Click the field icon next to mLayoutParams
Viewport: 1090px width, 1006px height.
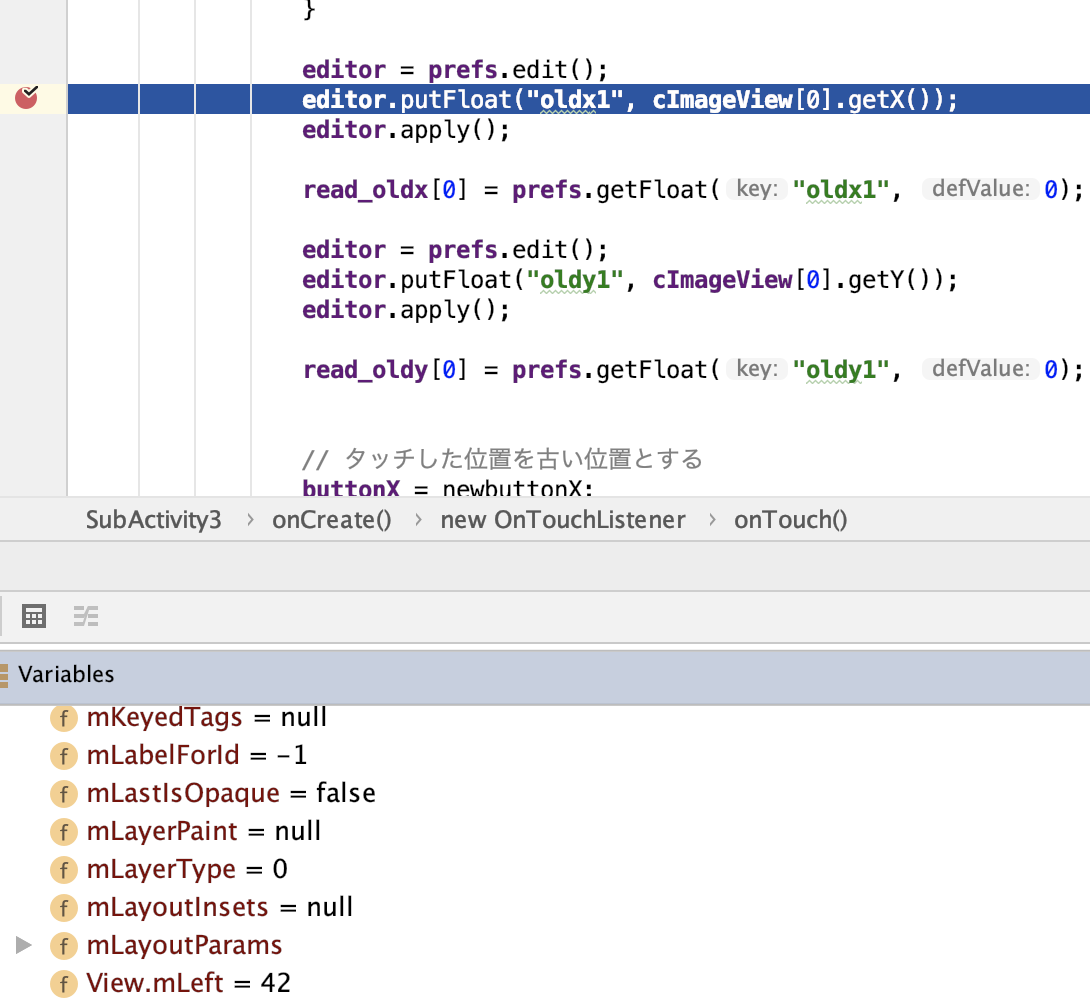(63, 946)
